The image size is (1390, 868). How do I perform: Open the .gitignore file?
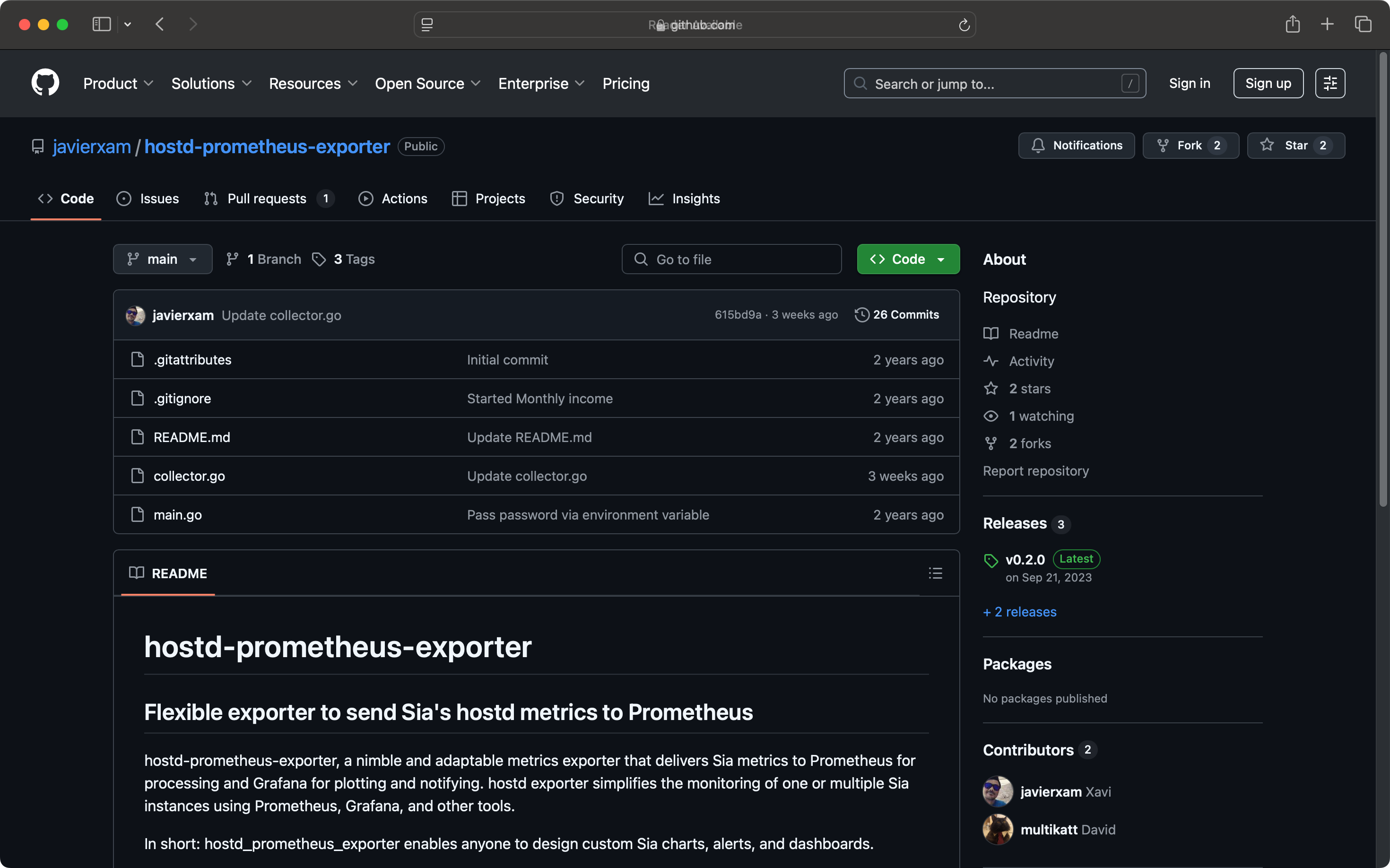point(182,399)
